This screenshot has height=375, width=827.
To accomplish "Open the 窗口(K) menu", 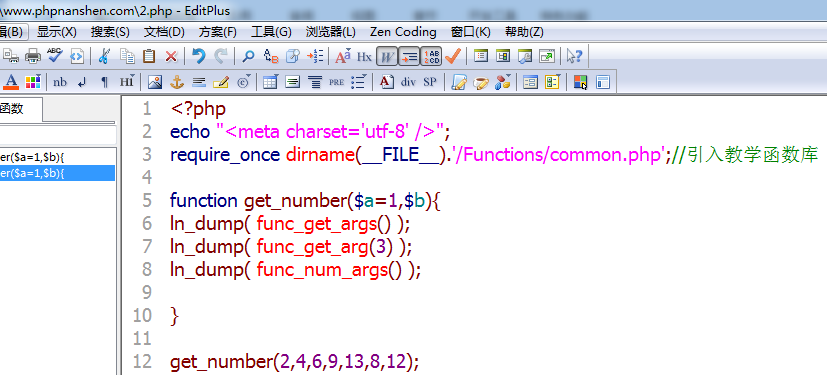I will [470, 32].
